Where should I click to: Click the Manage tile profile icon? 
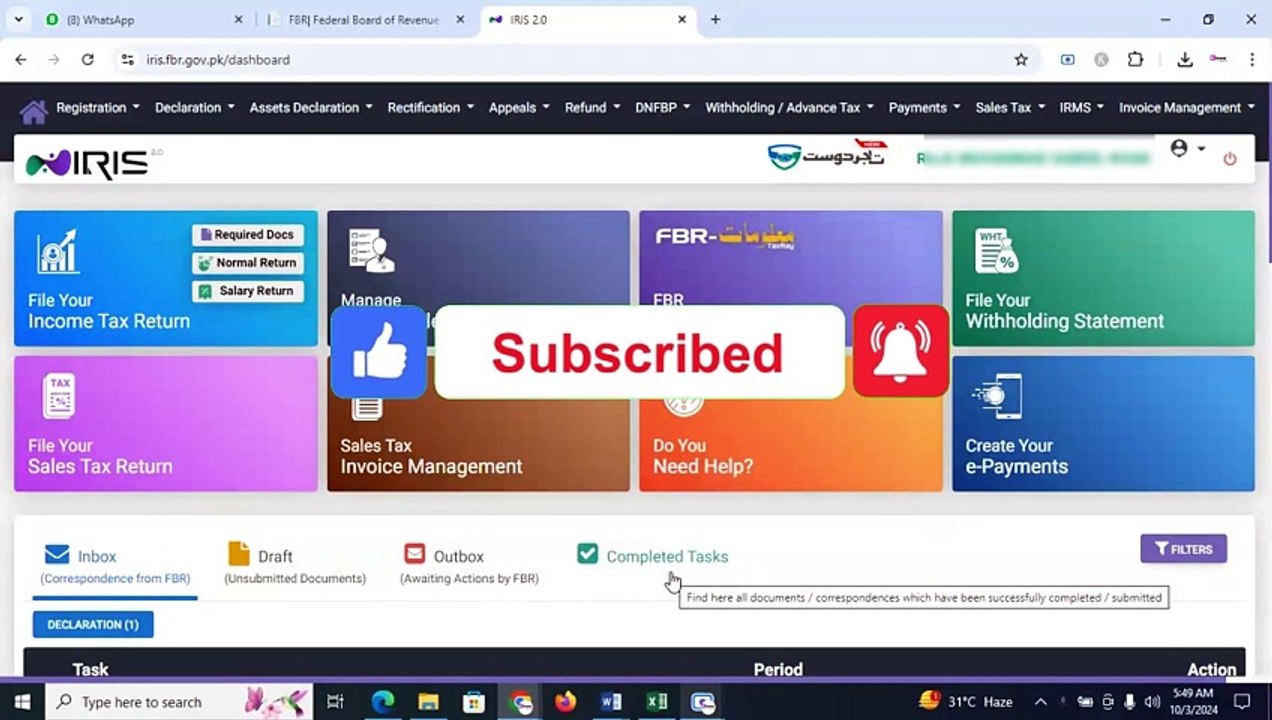[371, 250]
